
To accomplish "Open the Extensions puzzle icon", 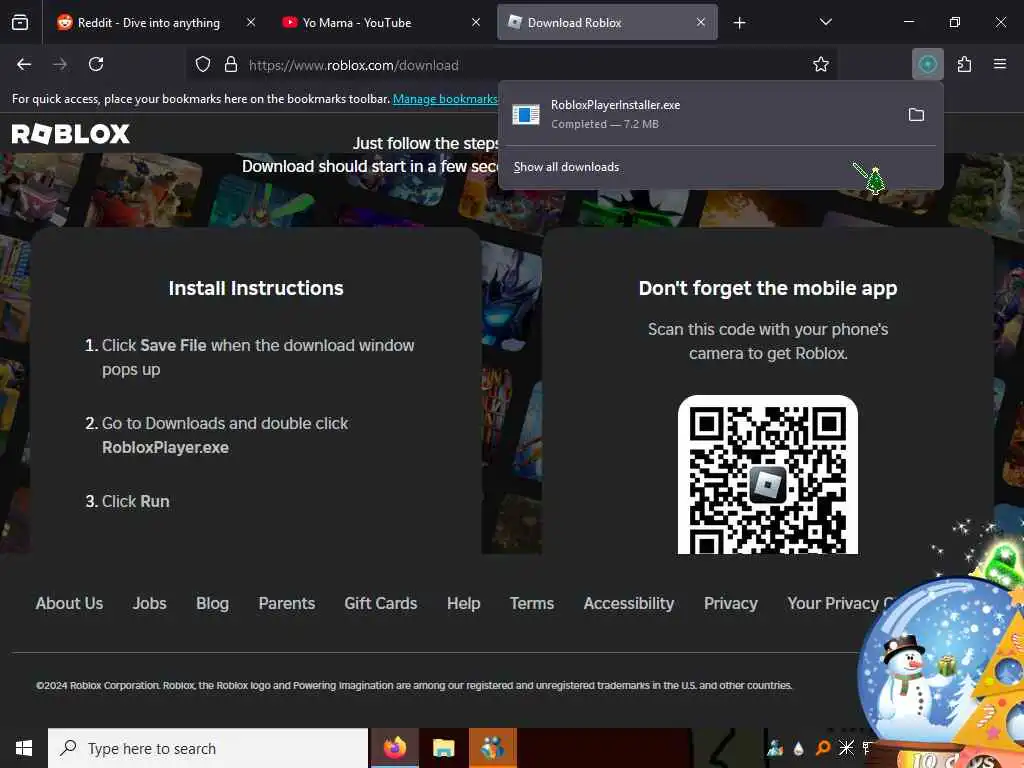I will point(964,64).
